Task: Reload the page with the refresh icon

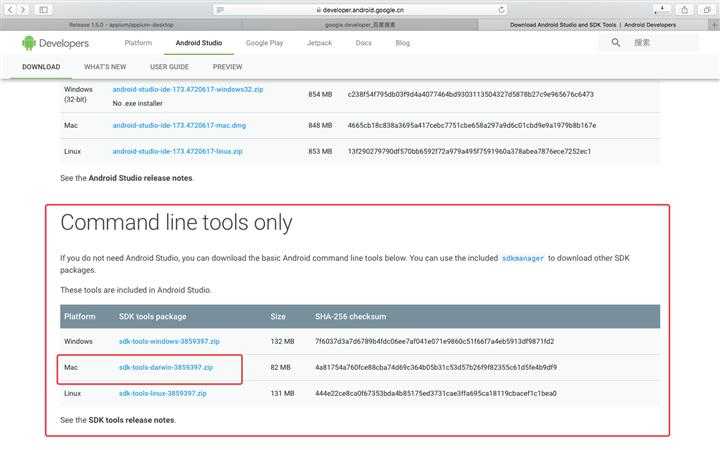Action: [501, 10]
